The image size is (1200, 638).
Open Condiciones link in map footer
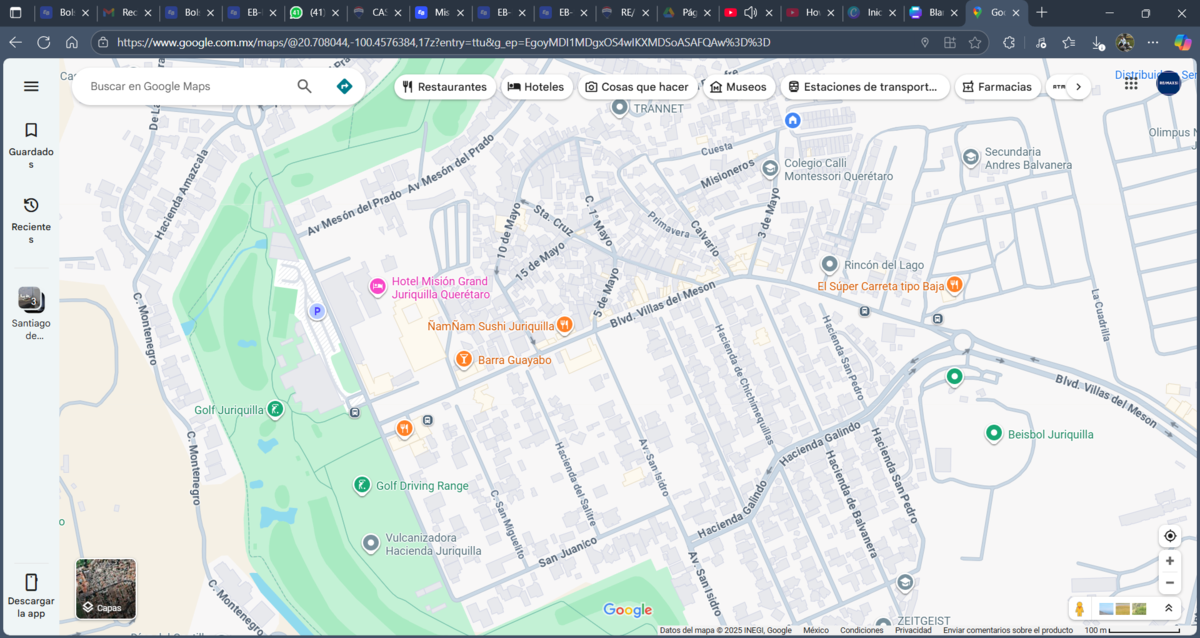point(861,630)
